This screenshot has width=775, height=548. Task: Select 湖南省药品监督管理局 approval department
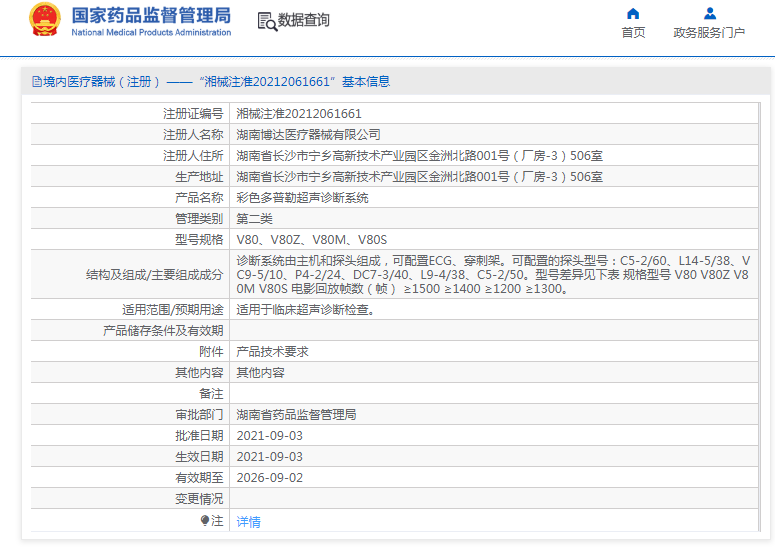(x=297, y=415)
